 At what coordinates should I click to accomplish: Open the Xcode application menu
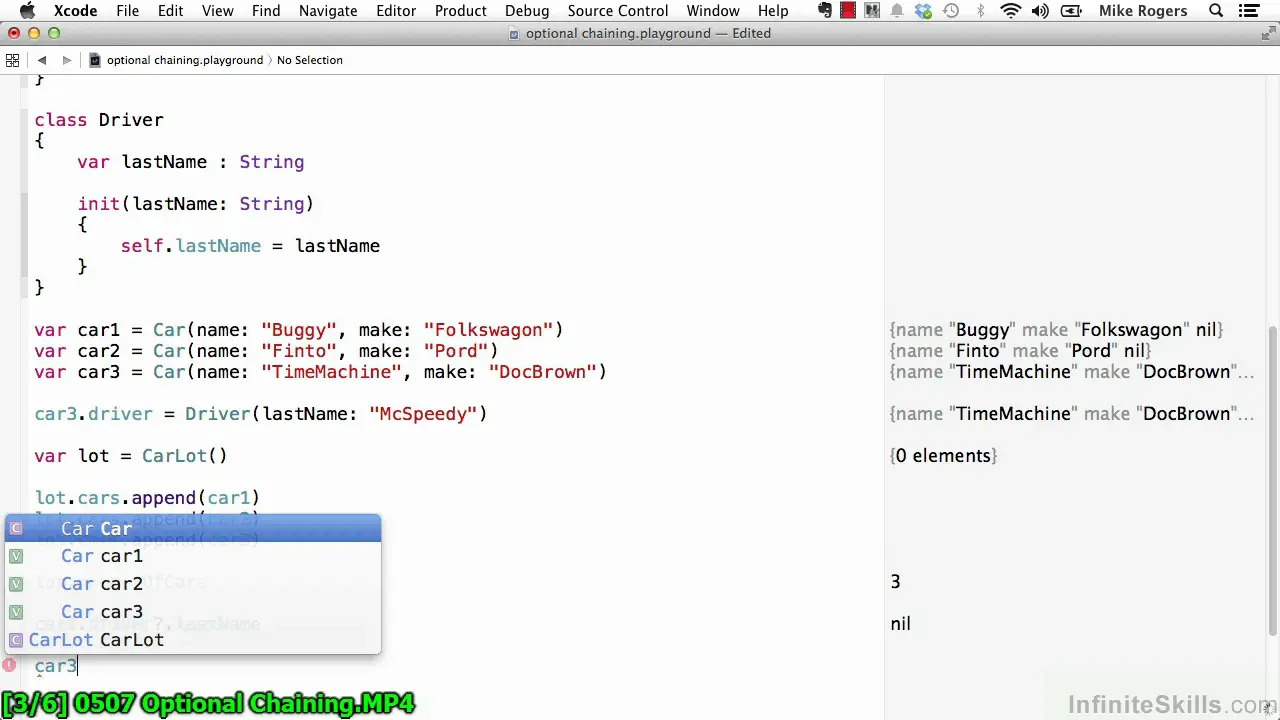pyautogui.click(x=75, y=11)
